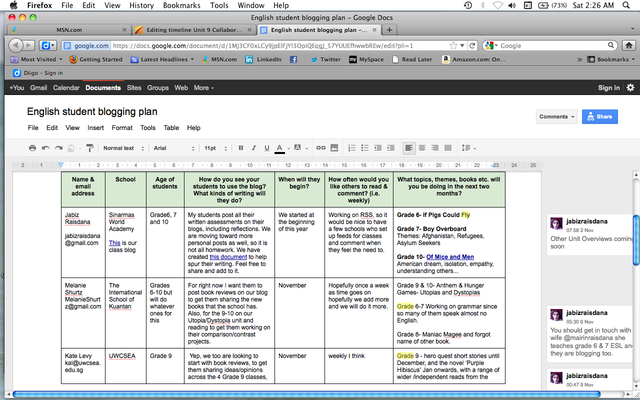Image resolution: width=640 pixels, height=400 pixels.
Task: Open the Docs File menu
Action: pos(33,128)
